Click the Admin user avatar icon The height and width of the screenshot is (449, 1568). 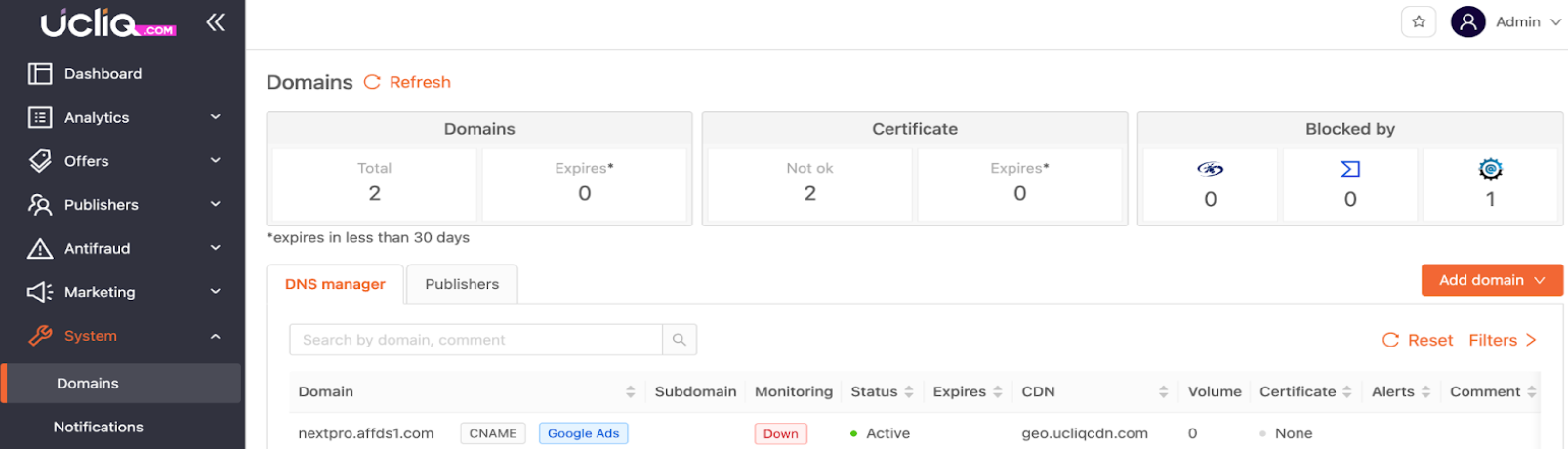coord(1467,21)
